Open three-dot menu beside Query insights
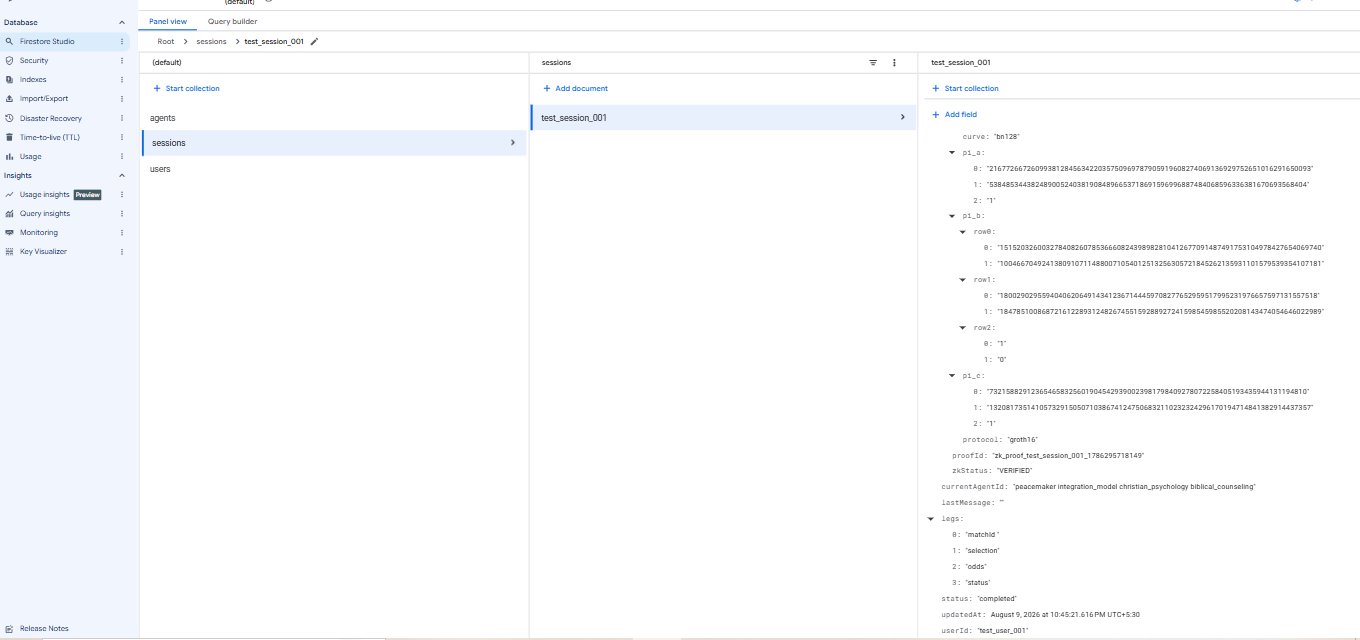This screenshot has width=1360, height=640. click(x=122, y=214)
